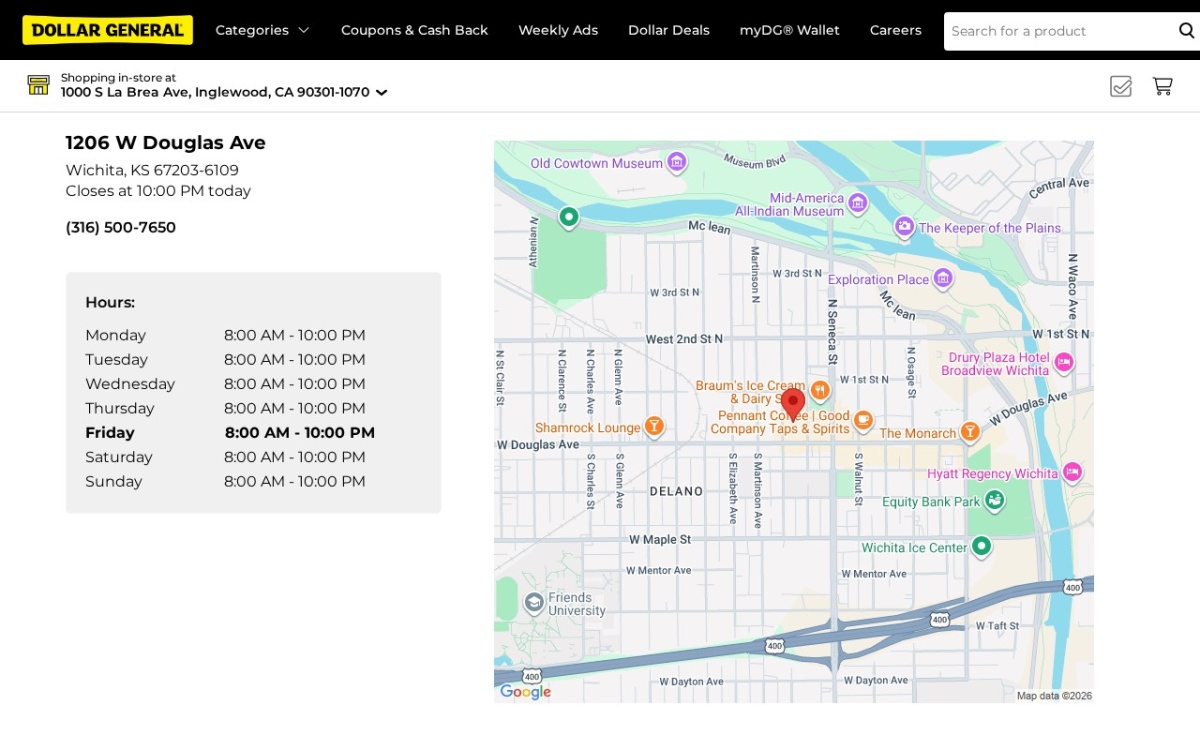Image resolution: width=1200 pixels, height=750 pixels.
Task: Click the Dollar General logo
Action: 108,30
